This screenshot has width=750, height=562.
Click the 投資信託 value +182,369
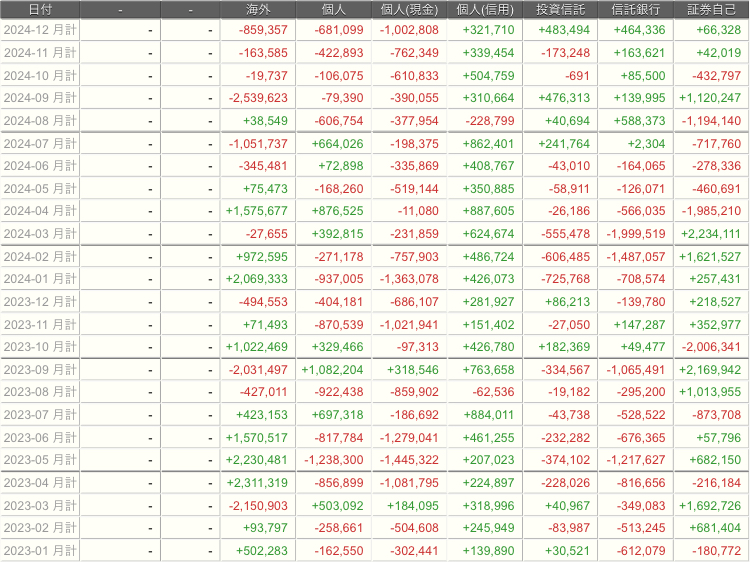click(x=564, y=346)
